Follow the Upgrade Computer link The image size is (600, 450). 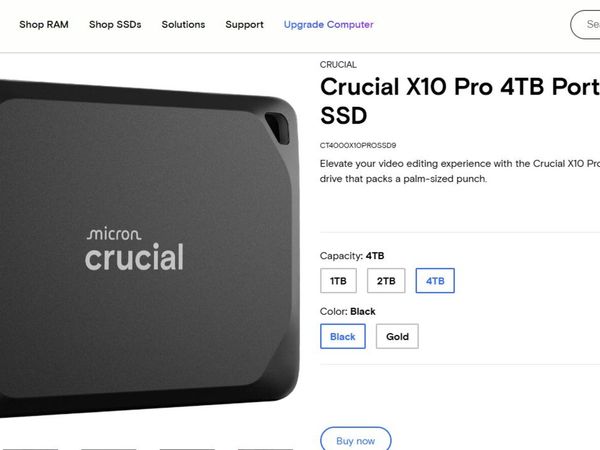click(328, 24)
